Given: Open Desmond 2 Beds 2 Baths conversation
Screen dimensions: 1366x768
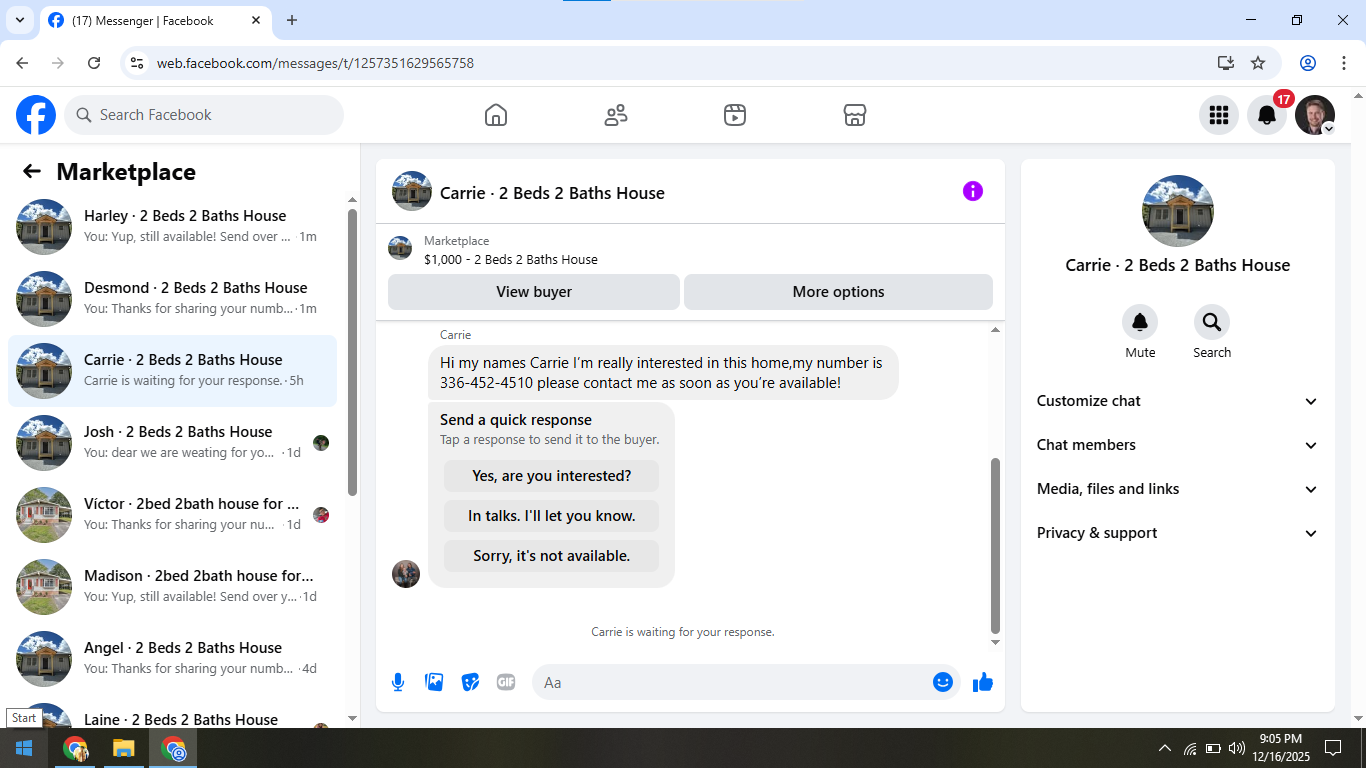Looking at the screenshot, I should click(x=172, y=299).
